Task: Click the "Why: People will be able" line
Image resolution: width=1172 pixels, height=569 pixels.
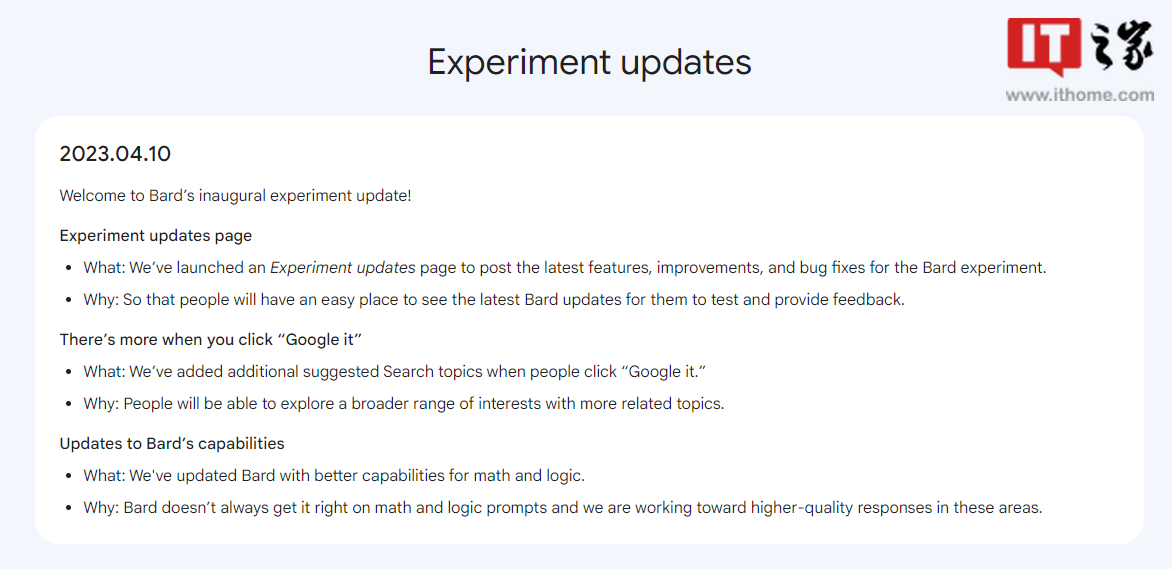Action: [403, 403]
